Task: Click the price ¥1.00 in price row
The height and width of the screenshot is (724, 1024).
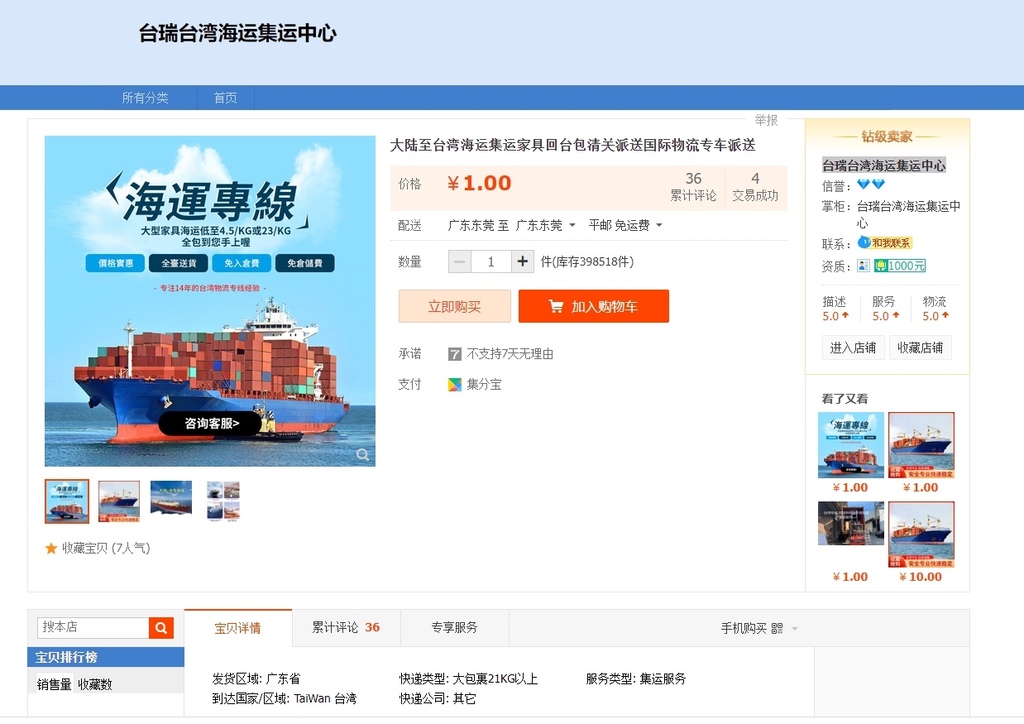Action: (479, 183)
